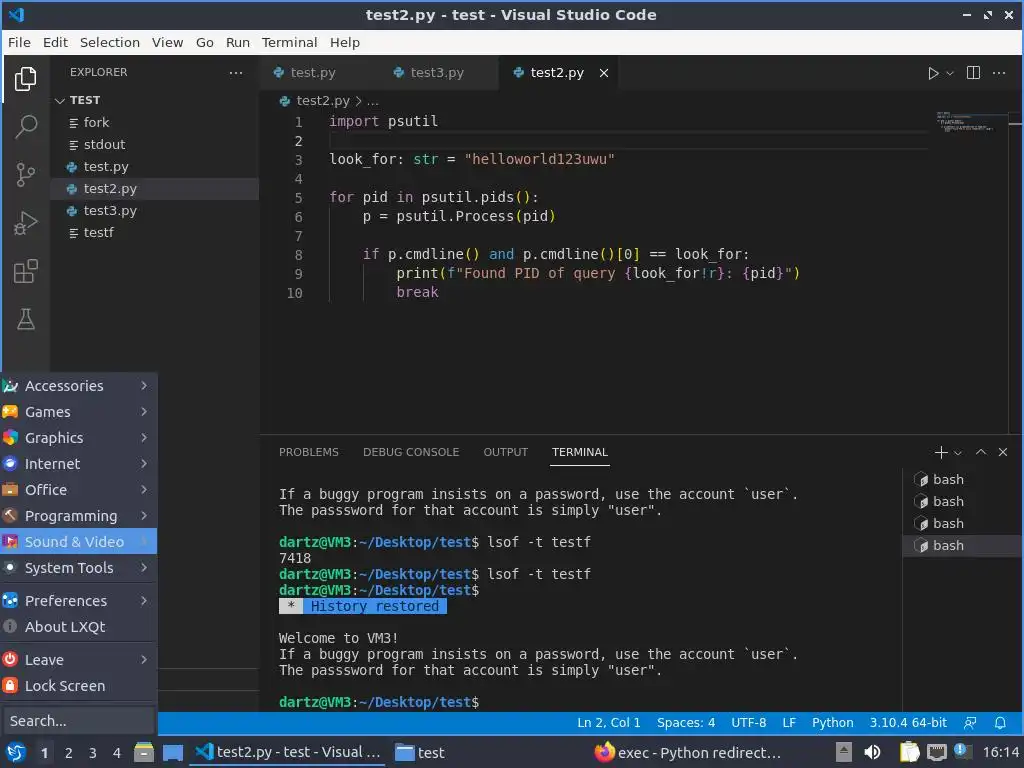Maximize the panel with the up chevron
Viewport: 1024px width, 768px height.
[x=981, y=452]
